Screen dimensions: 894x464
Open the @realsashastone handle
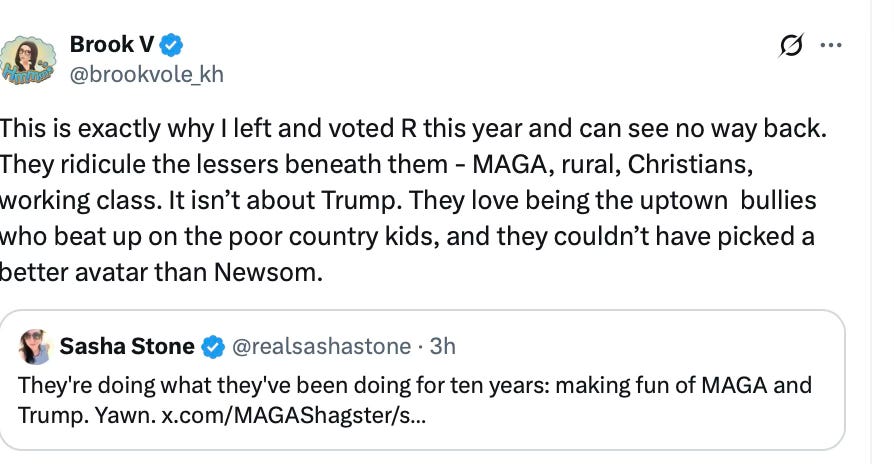[x=321, y=347]
